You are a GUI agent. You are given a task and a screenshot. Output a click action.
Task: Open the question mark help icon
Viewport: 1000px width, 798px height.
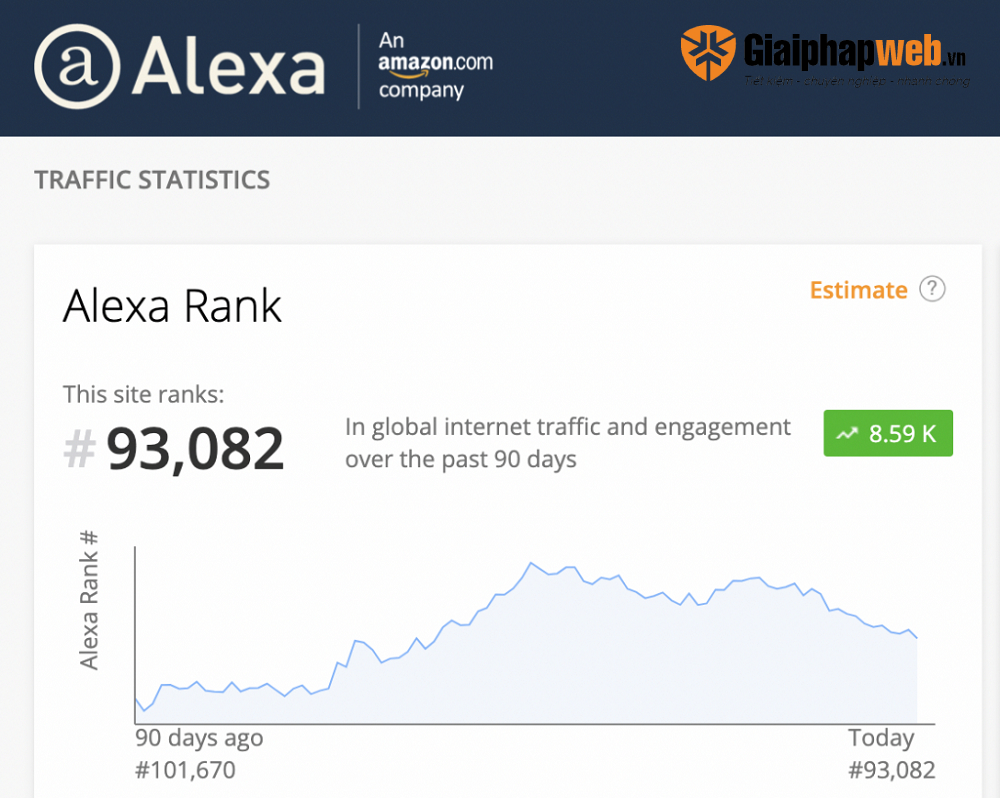pos(932,289)
